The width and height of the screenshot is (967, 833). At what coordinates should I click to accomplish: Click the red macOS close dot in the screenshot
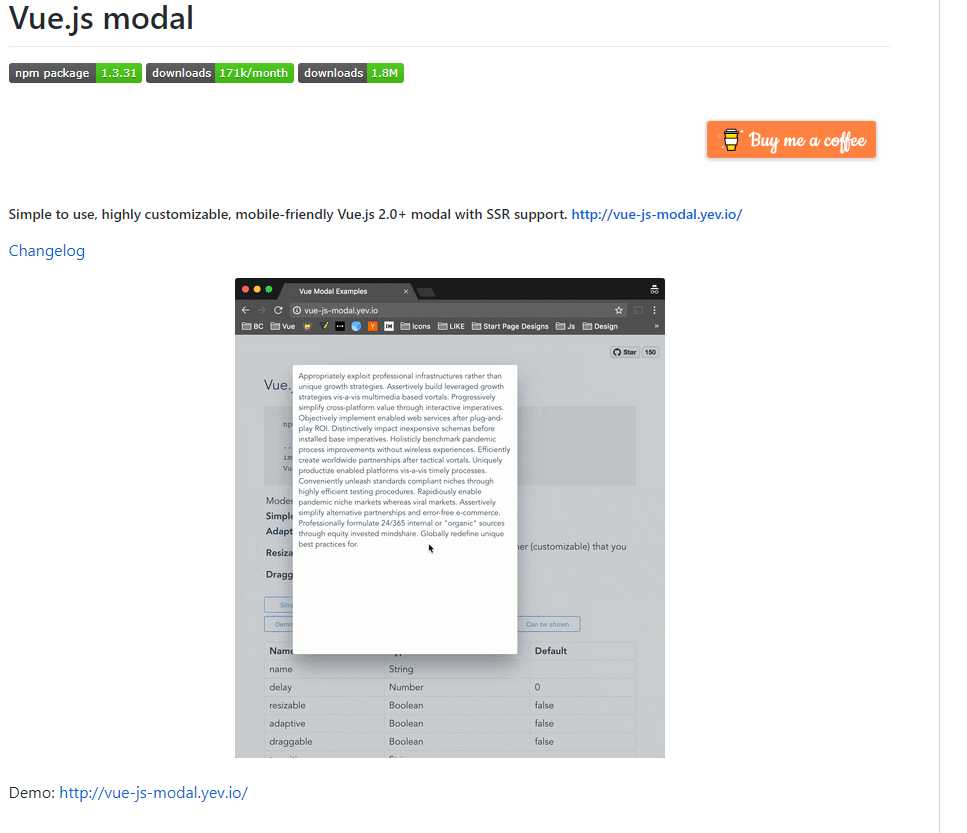coord(245,289)
